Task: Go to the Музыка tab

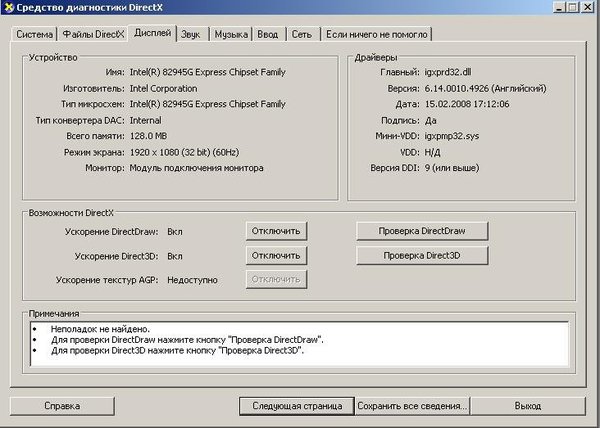Action: coord(231,34)
